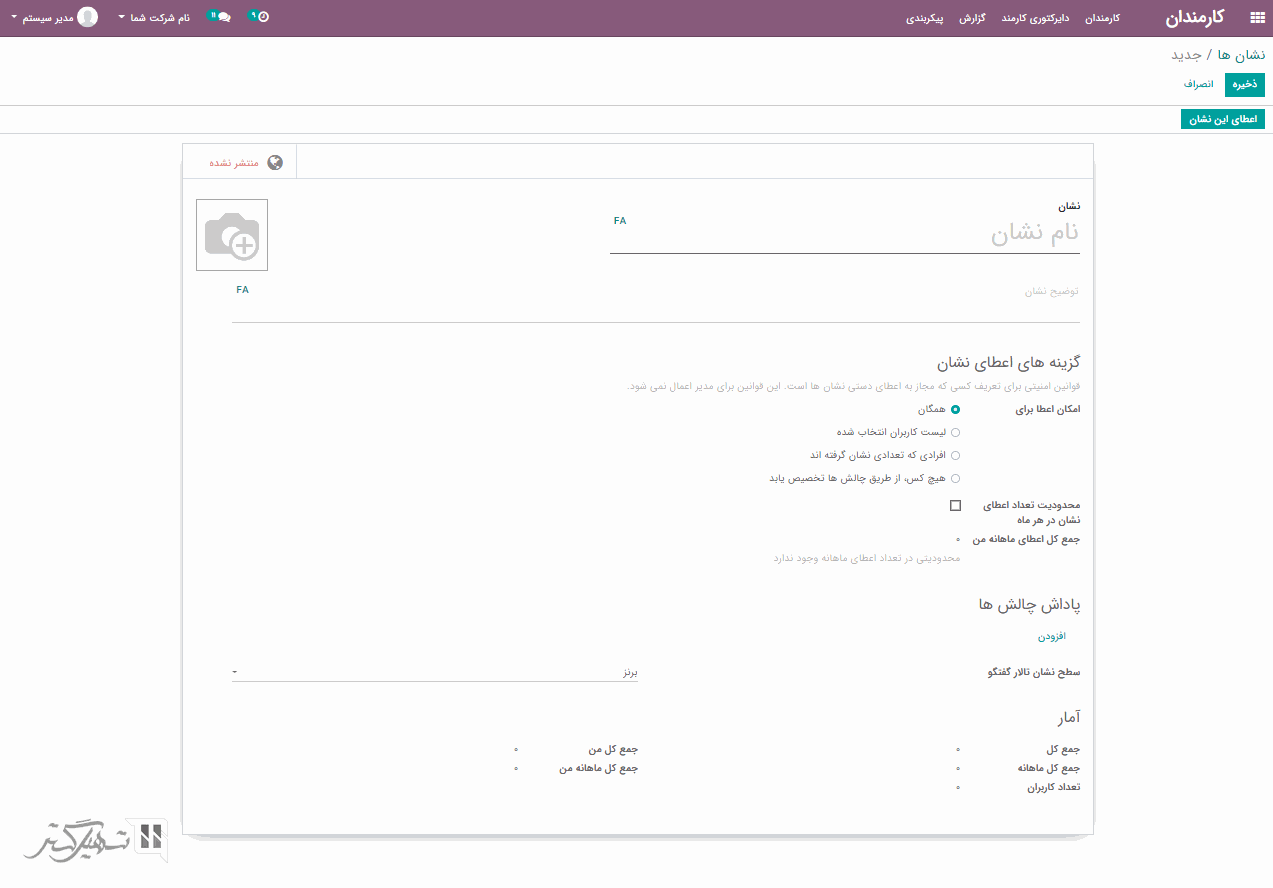Enable monthly badge grant limit checkbox
Viewport: 1273px width, 888px height.
pyautogui.click(x=955, y=506)
